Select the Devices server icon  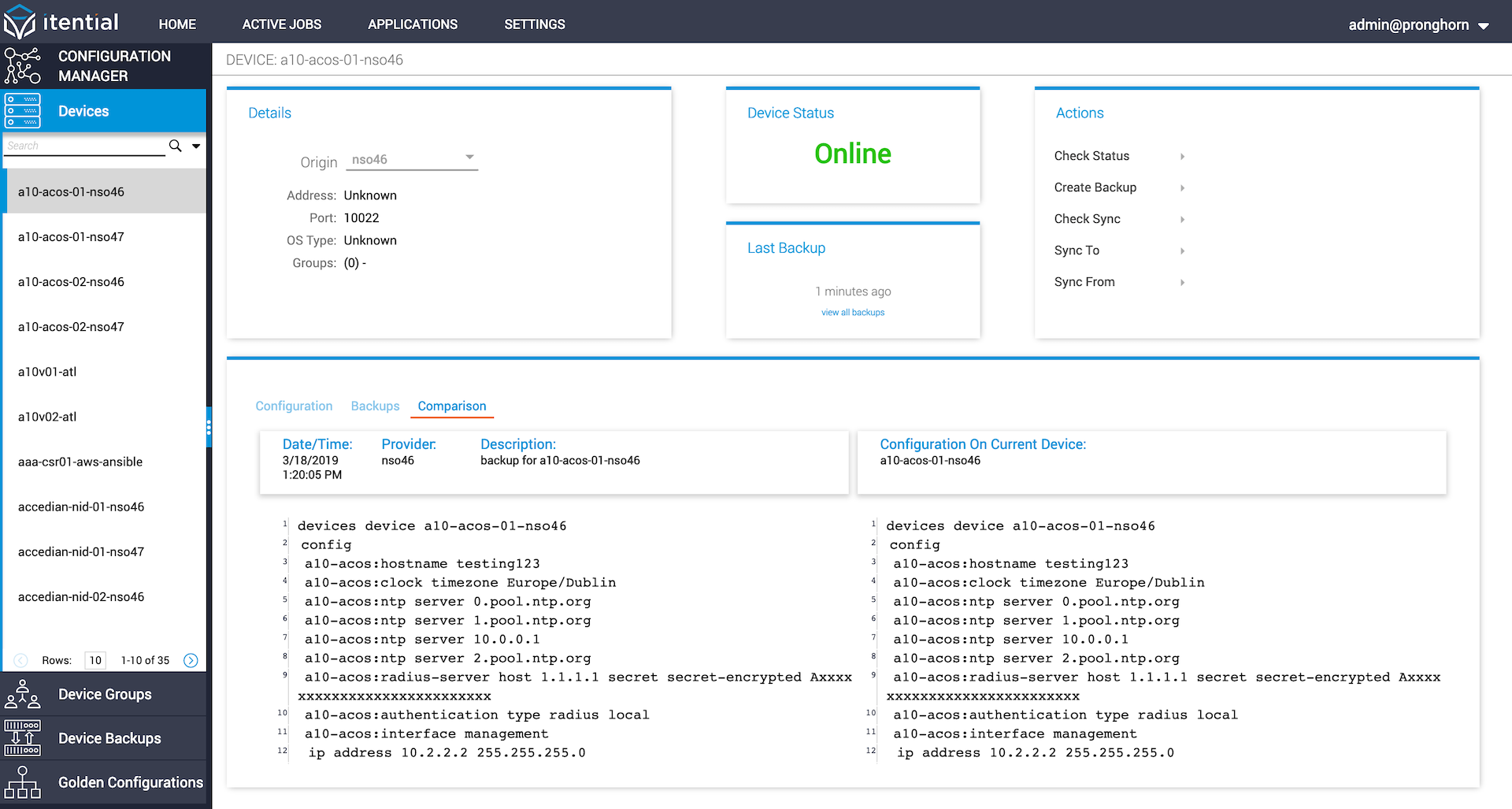(23, 111)
